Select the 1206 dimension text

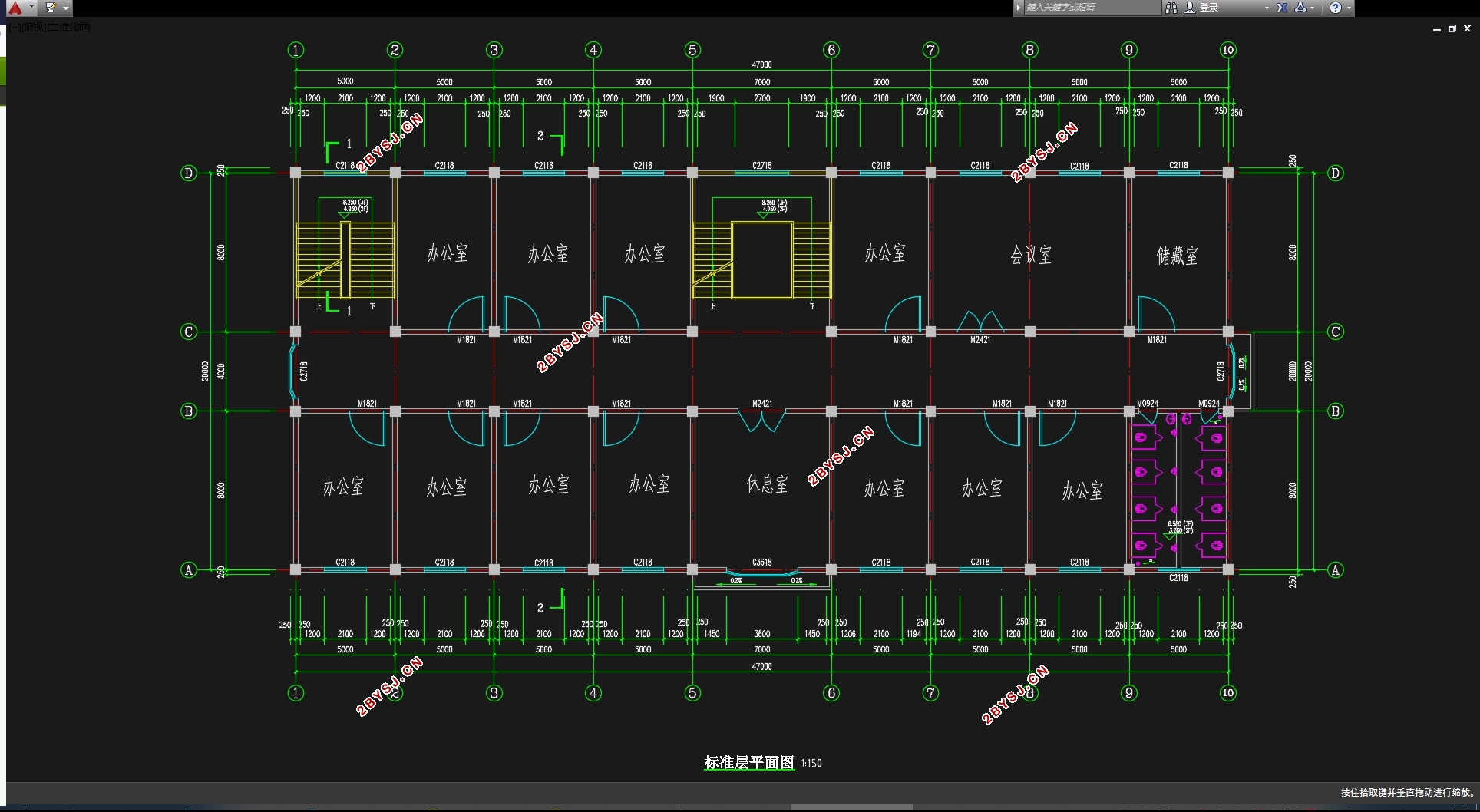click(x=848, y=634)
